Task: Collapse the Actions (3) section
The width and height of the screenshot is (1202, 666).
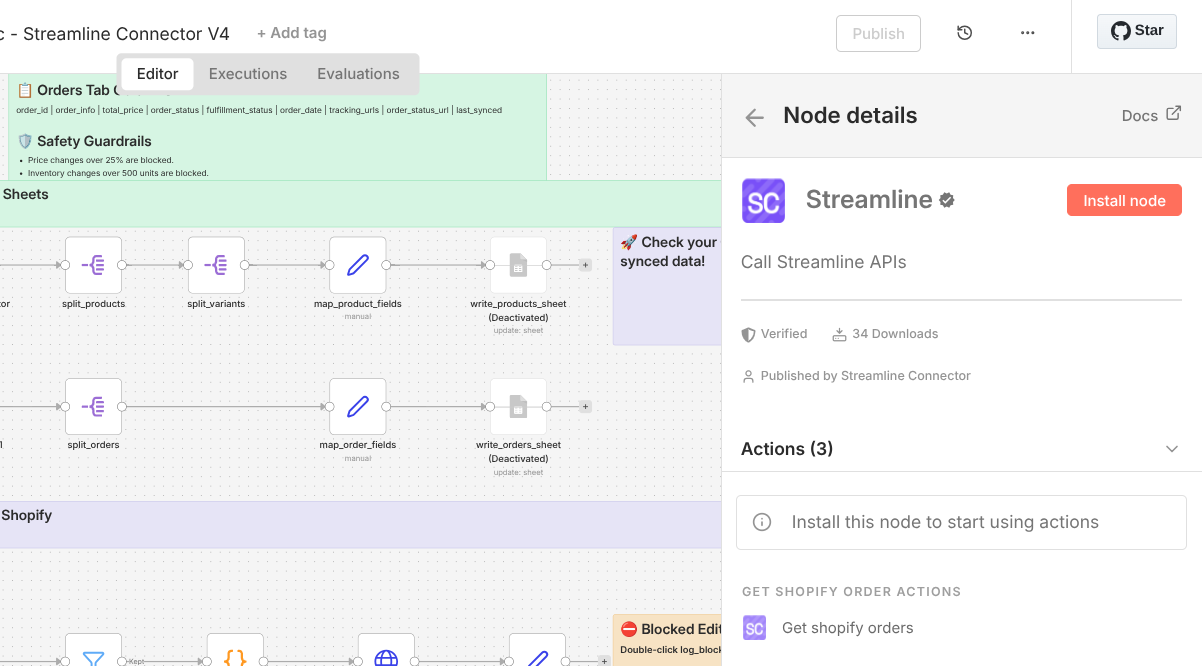Action: pos(1171,449)
